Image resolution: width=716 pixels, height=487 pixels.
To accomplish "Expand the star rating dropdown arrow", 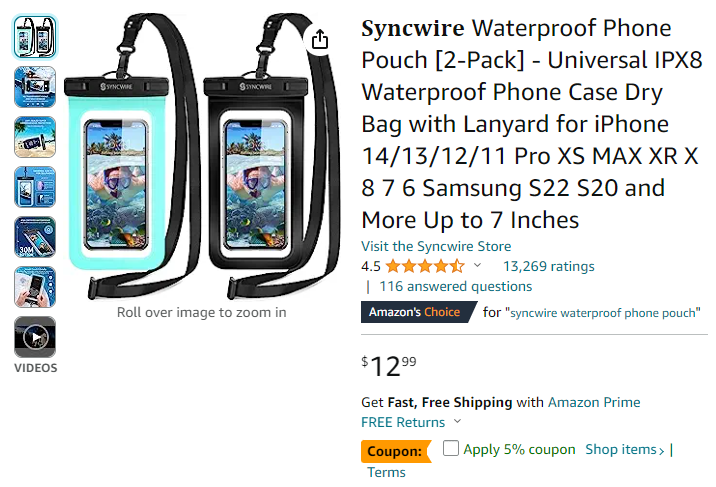I will (x=477, y=265).
